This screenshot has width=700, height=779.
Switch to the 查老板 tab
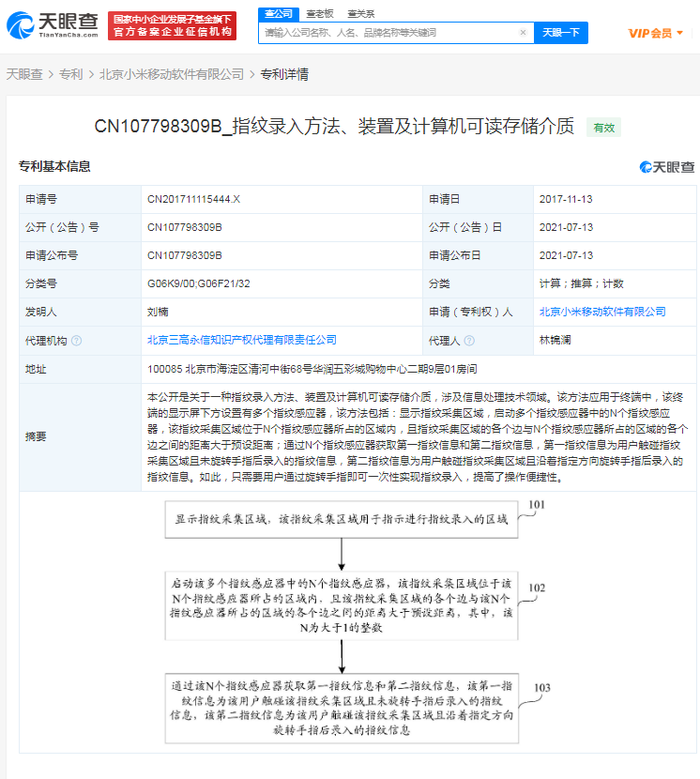(319, 14)
